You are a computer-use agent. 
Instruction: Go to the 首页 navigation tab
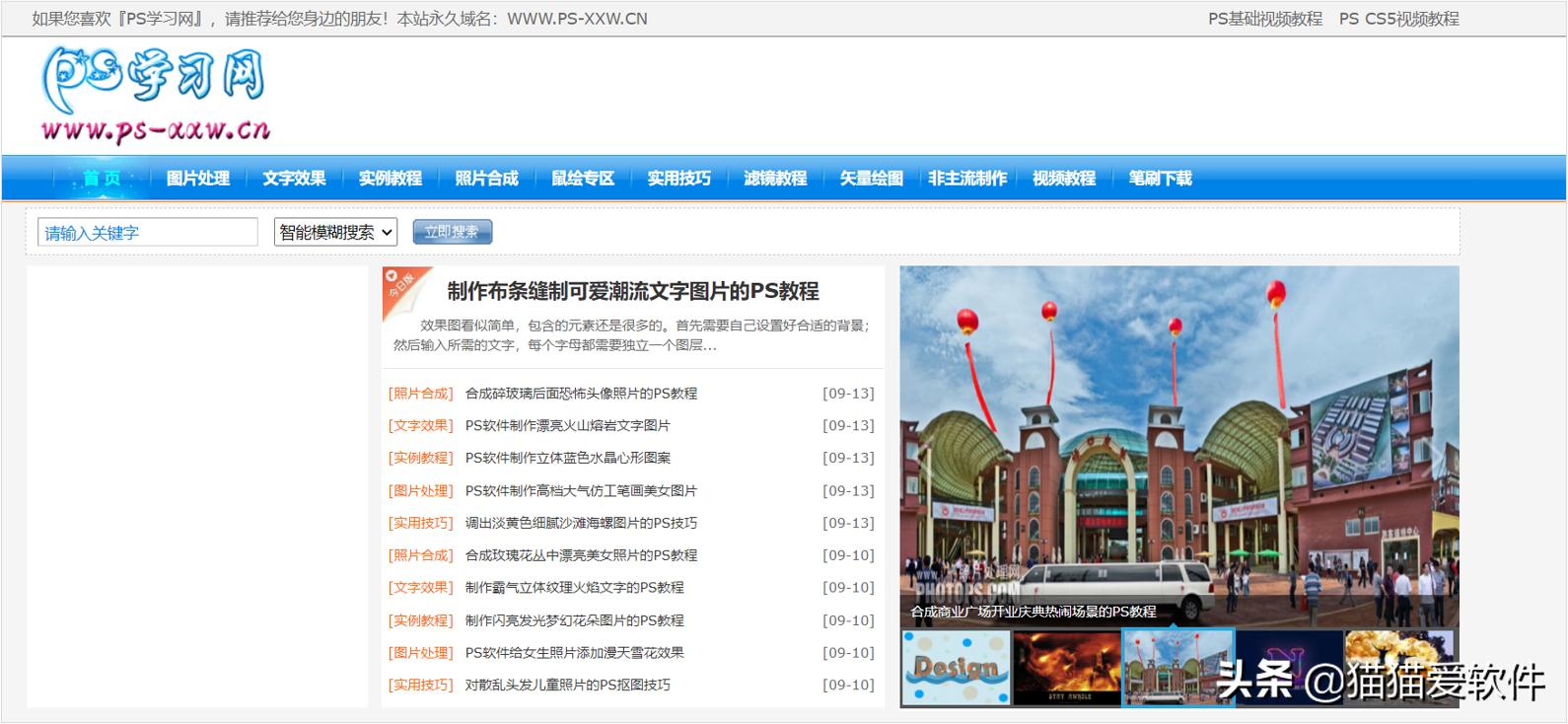point(102,179)
